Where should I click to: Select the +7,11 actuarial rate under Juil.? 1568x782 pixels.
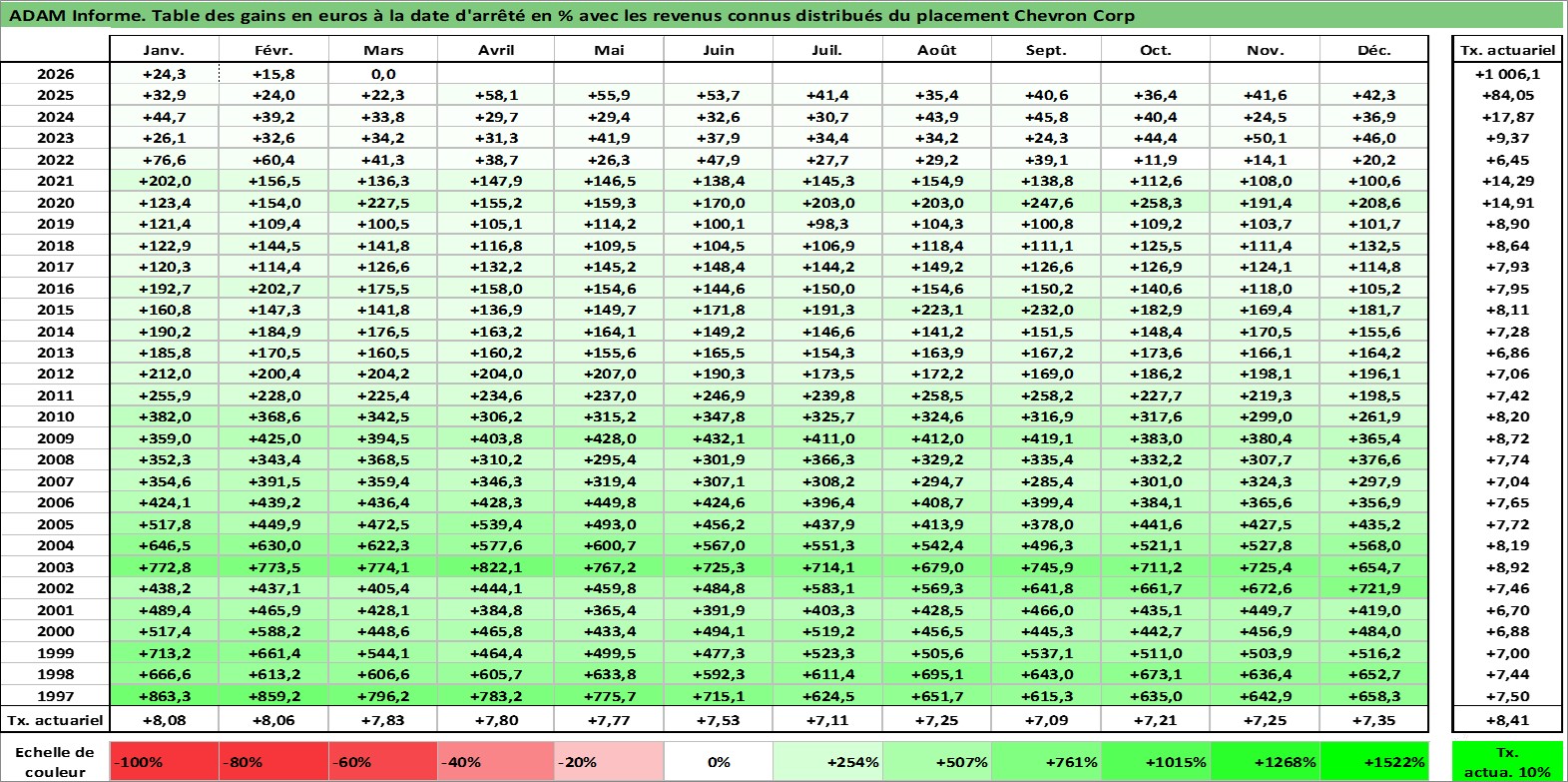pos(827,720)
